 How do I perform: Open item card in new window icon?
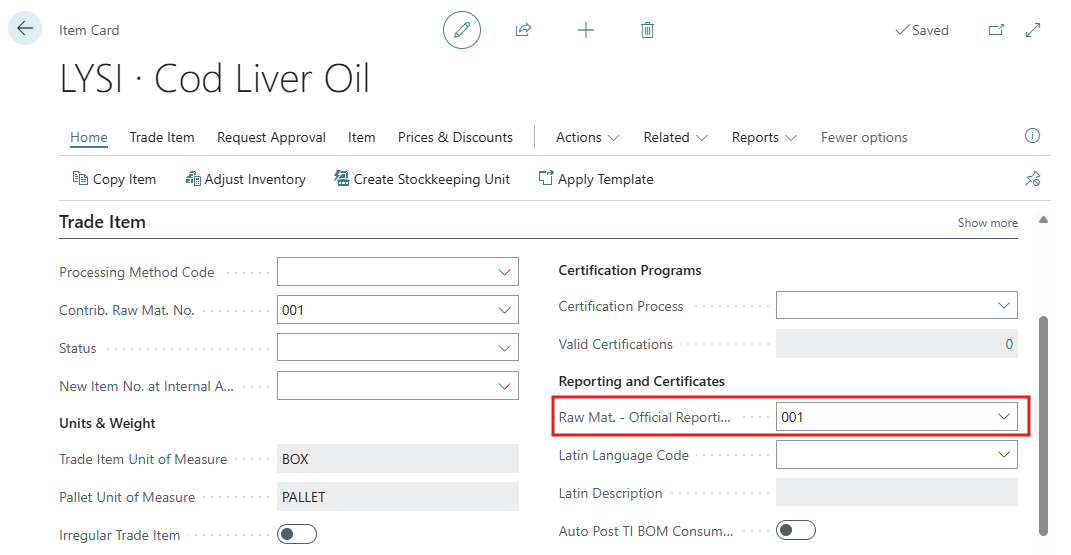point(997,29)
